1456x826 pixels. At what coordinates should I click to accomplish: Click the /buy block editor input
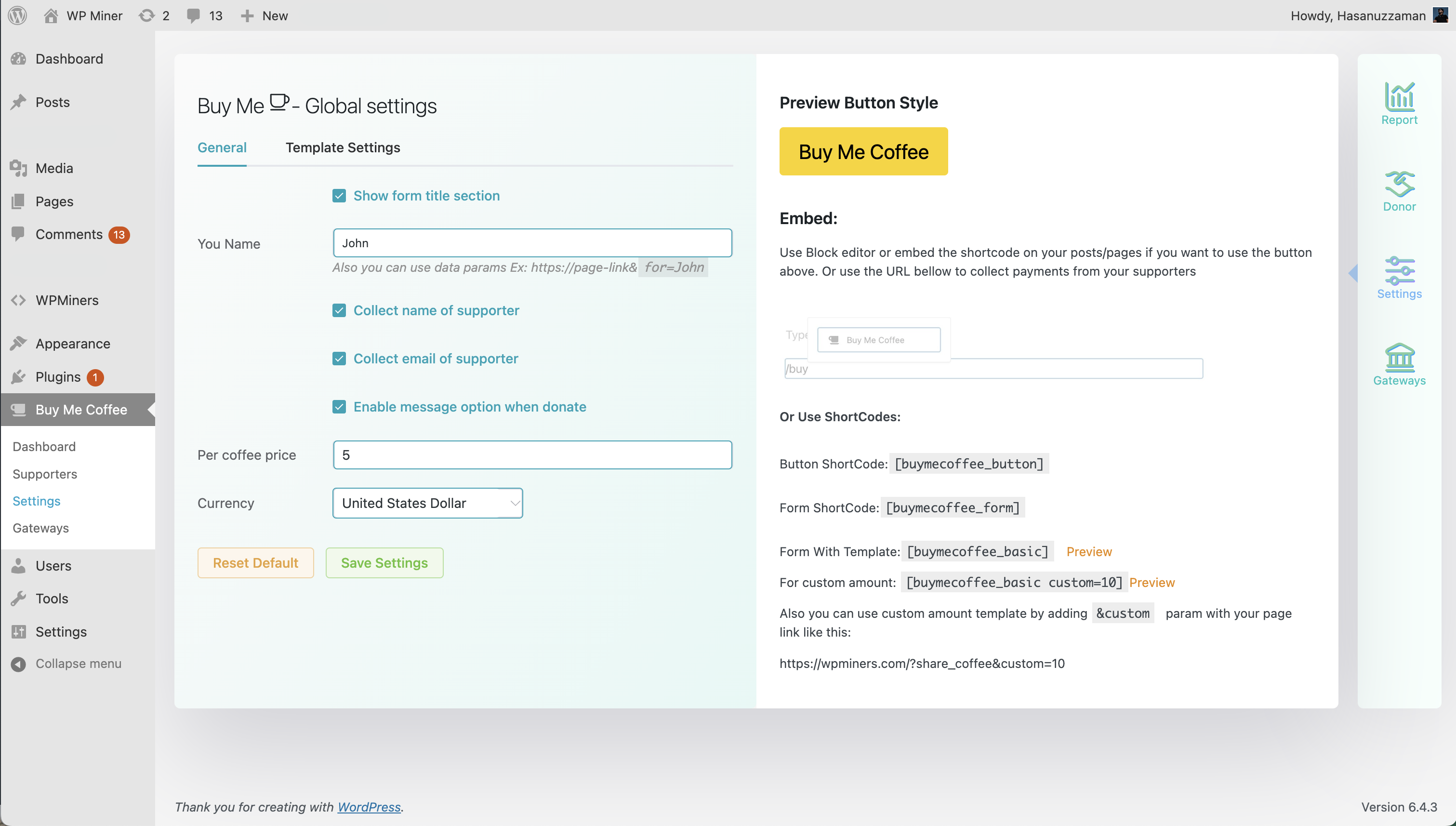click(994, 369)
